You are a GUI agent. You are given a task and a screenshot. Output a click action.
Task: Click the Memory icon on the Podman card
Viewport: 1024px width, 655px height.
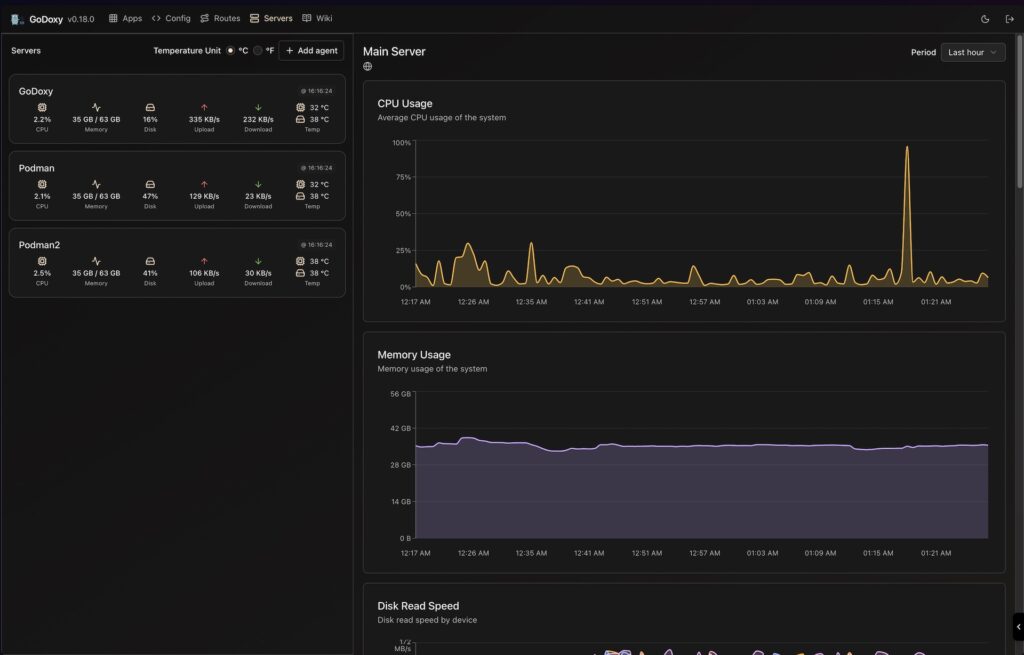[x=96, y=184]
